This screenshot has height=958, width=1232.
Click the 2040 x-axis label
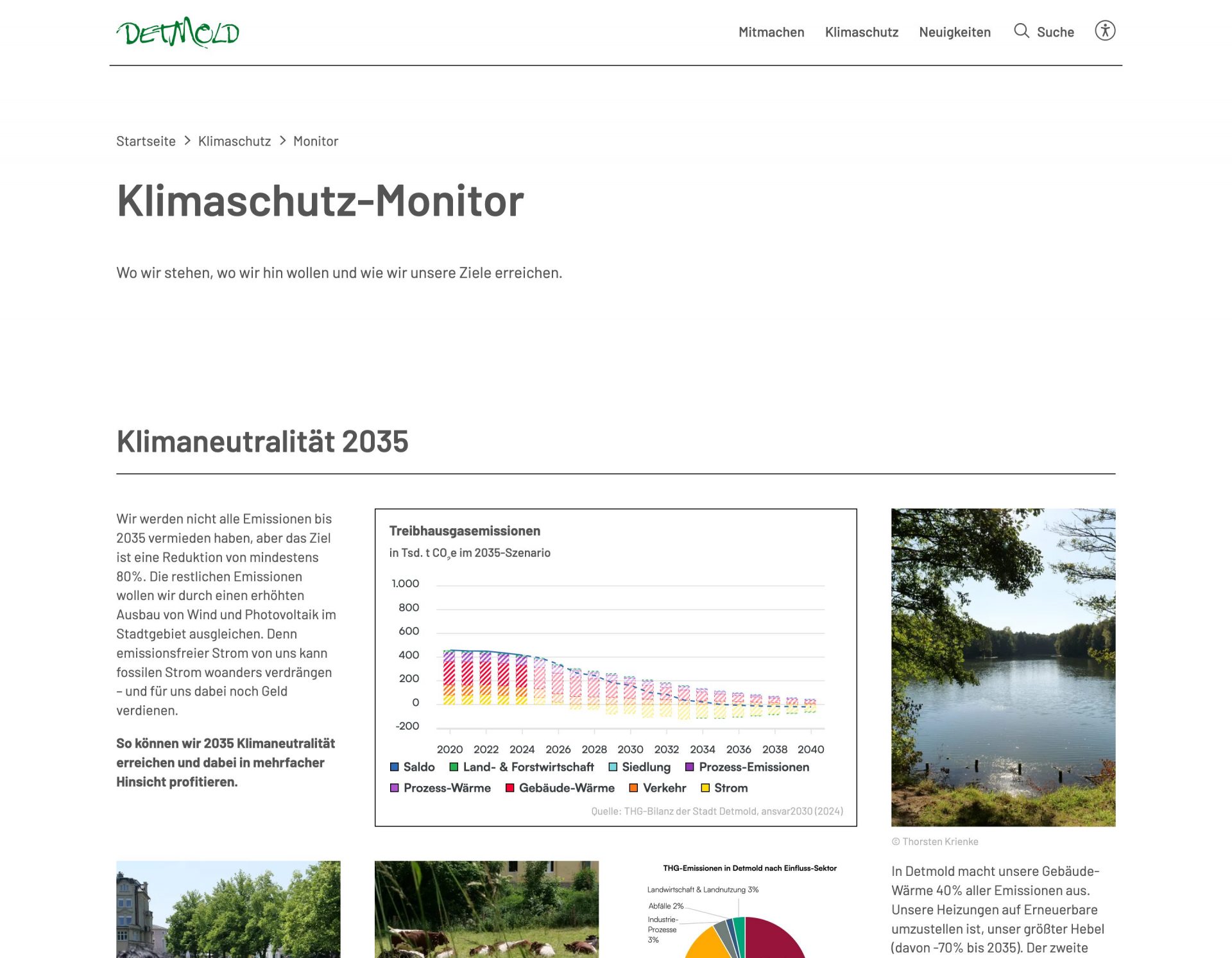click(x=810, y=749)
